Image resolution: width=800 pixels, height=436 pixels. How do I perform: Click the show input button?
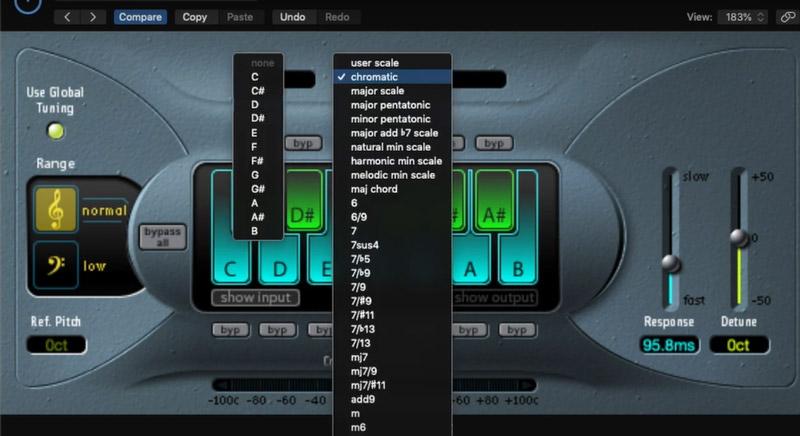click(256, 298)
